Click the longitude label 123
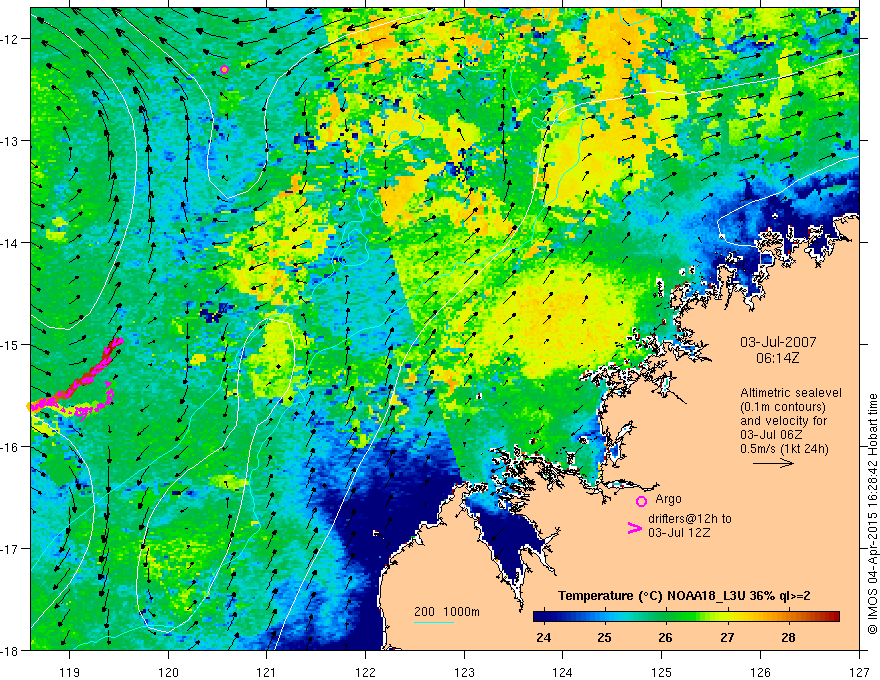This screenshot has width=880, height=680. (464, 672)
